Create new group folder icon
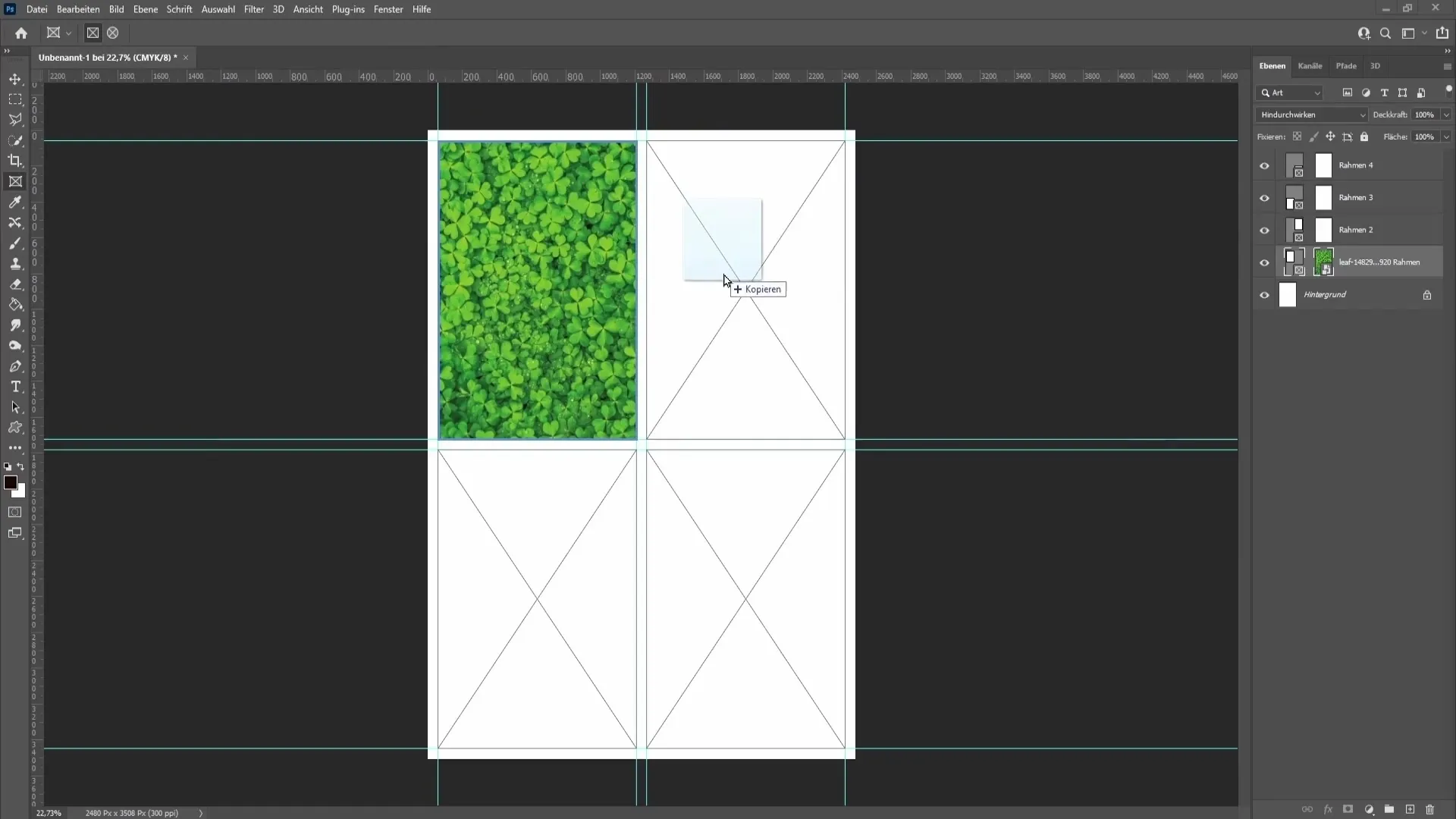This screenshot has width=1456, height=819. point(1389,810)
